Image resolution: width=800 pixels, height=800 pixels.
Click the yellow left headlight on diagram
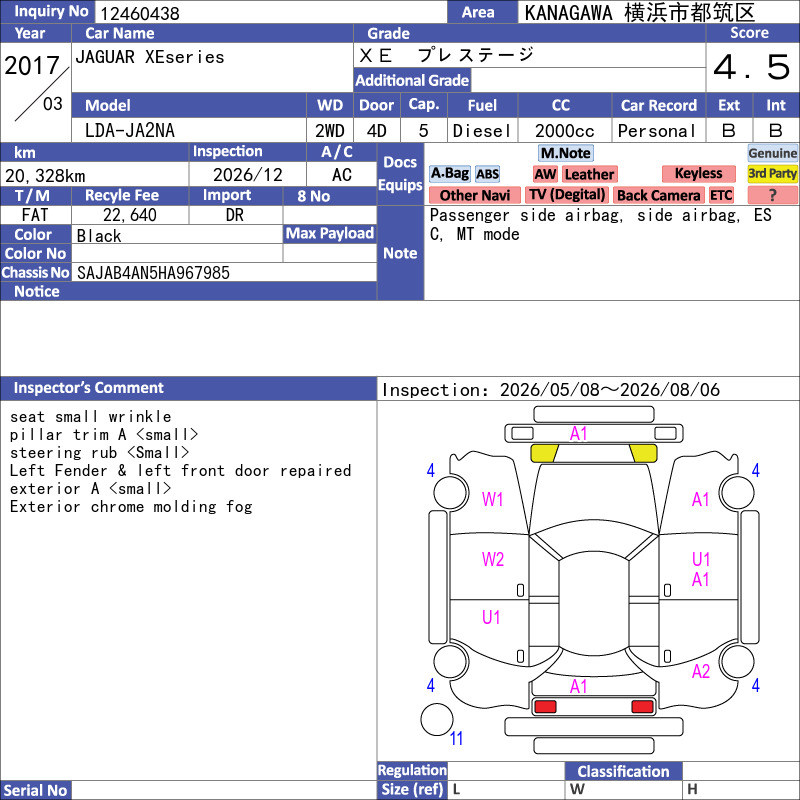point(544,453)
